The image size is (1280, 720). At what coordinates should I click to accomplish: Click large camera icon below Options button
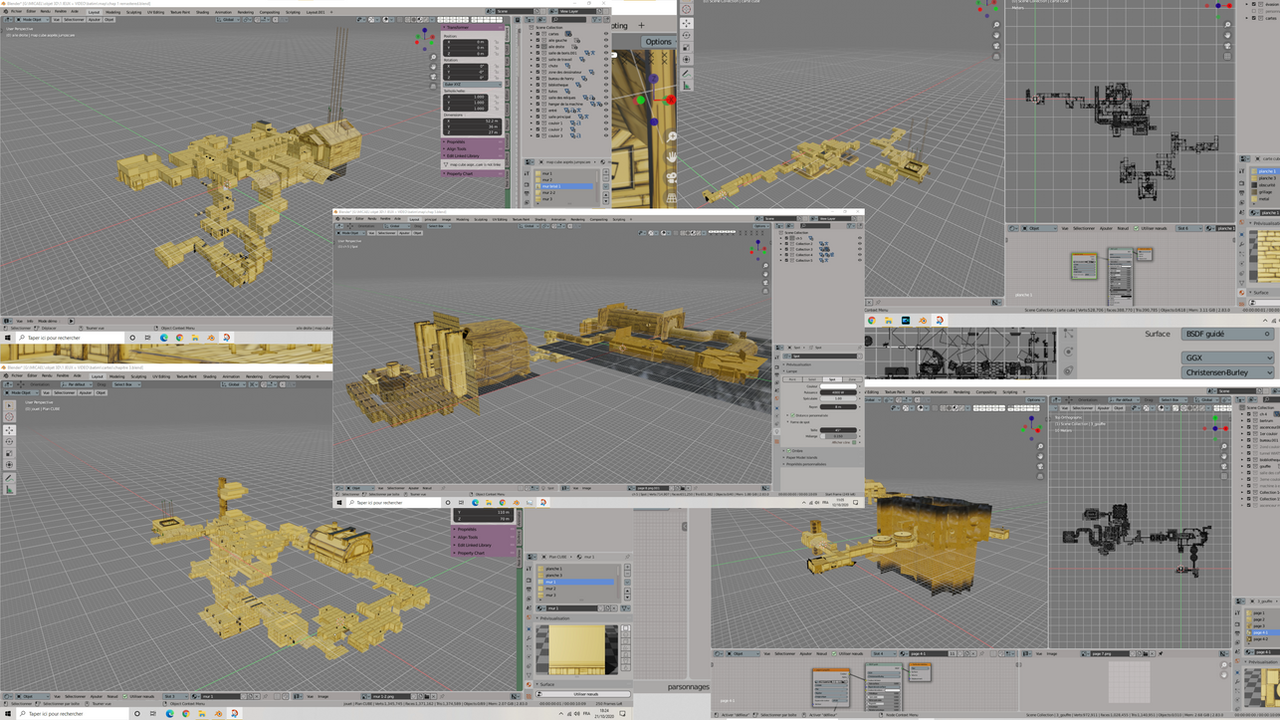click(671, 177)
